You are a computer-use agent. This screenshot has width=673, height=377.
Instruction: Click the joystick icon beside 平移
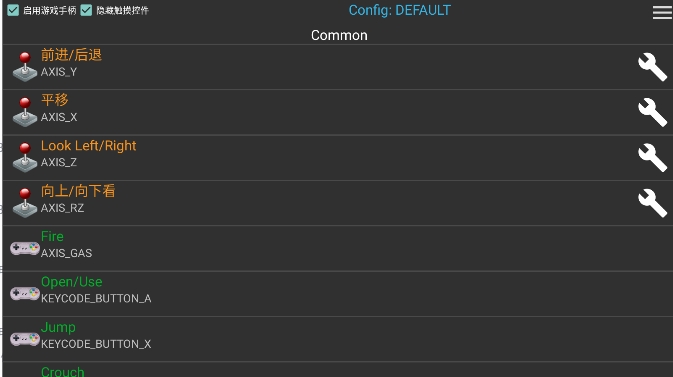click(x=25, y=112)
